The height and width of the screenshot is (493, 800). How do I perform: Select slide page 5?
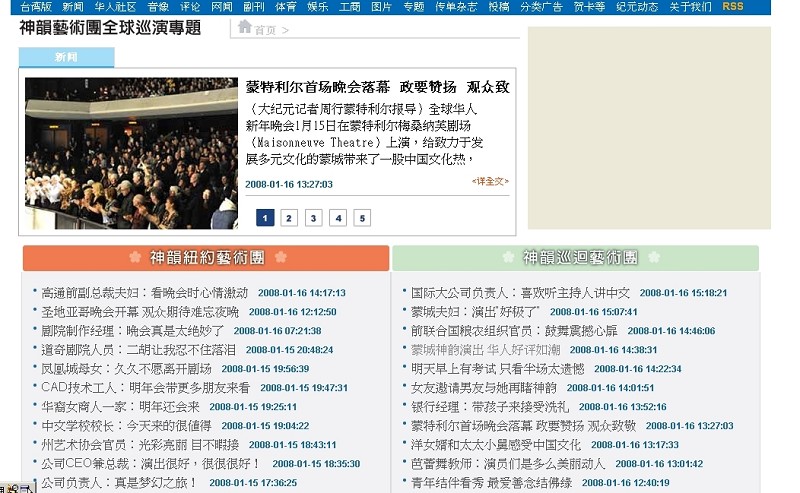361,218
